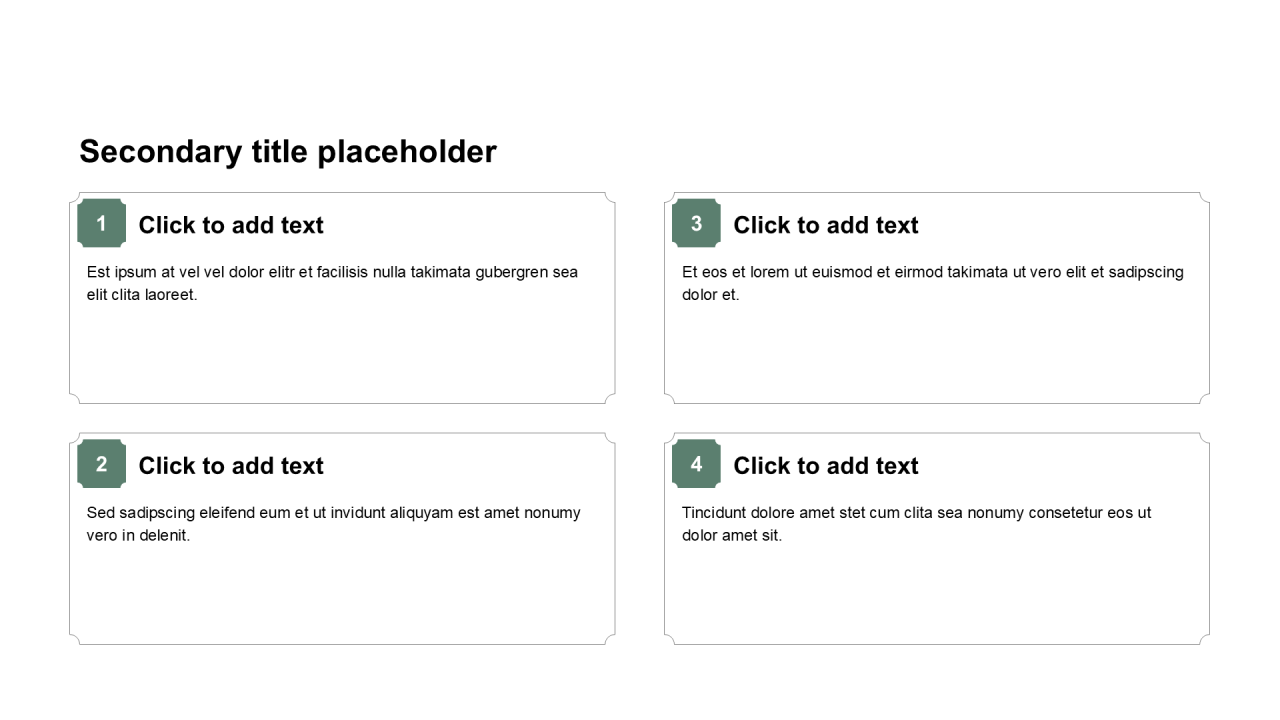Click the heading text beside badge 1
This screenshot has height=720, width=1280.
click(x=231, y=225)
